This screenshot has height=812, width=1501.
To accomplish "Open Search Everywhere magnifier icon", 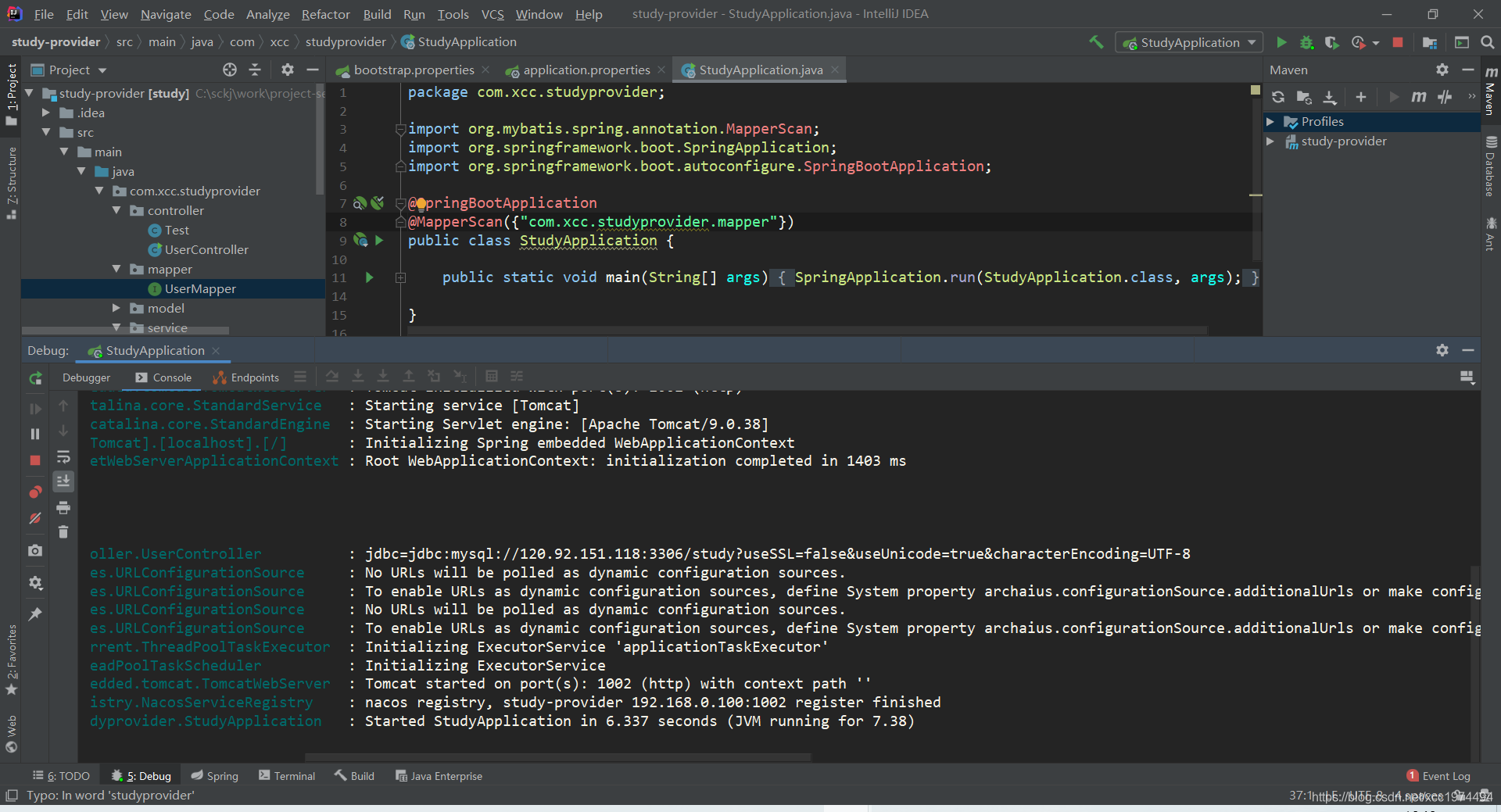I will point(1488,42).
